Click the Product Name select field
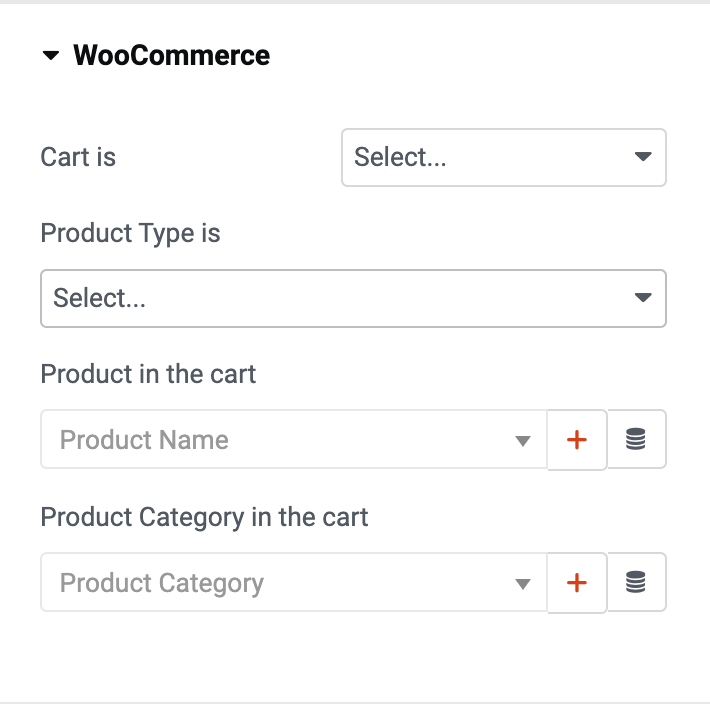This screenshot has height=704, width=710. coord(294,440)
